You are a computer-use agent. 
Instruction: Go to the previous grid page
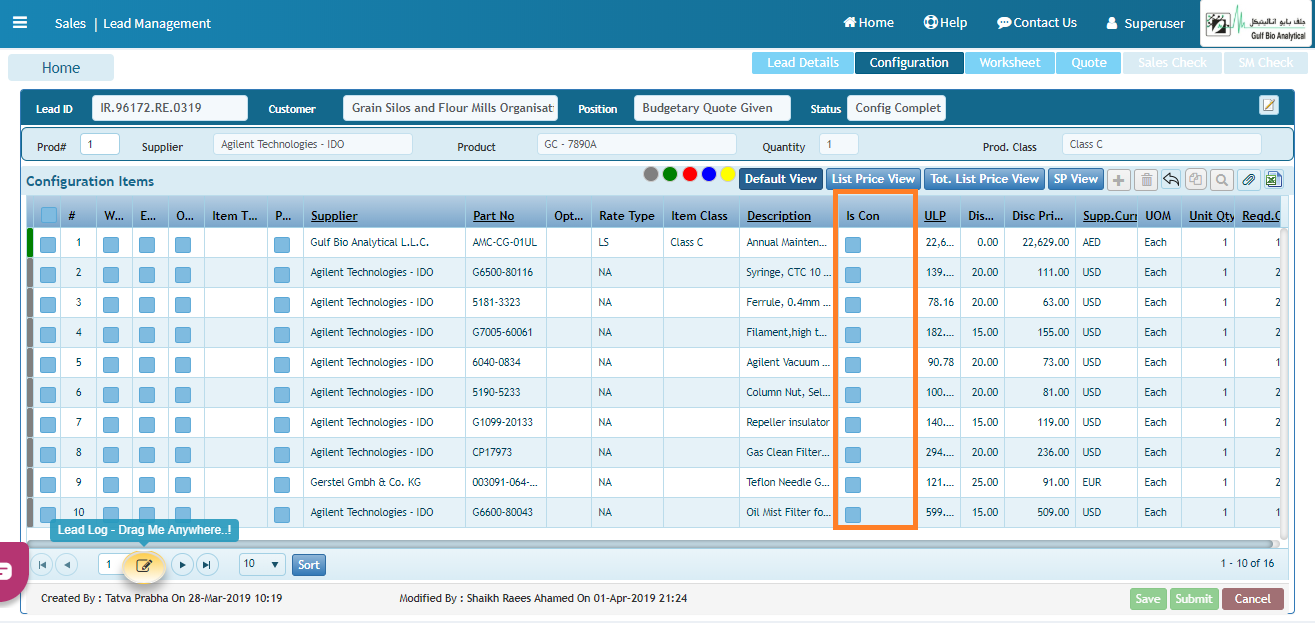pyautogui.click(x=66, y=565)
